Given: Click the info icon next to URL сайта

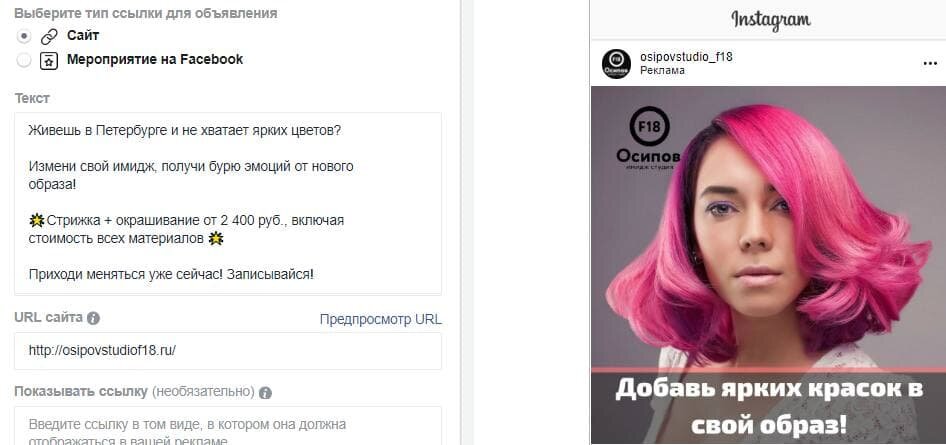Looking at the screenshot, I should (x=93, y=318).
